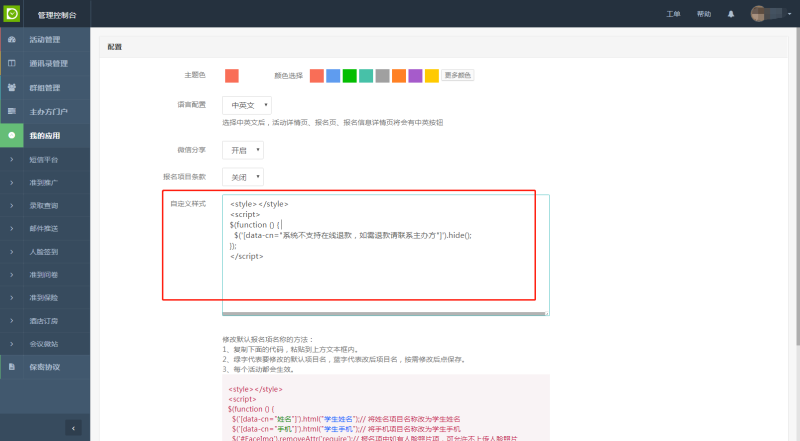Click the user avatar picture
This screenshot has height=441, width=800.
click(759, 13)
